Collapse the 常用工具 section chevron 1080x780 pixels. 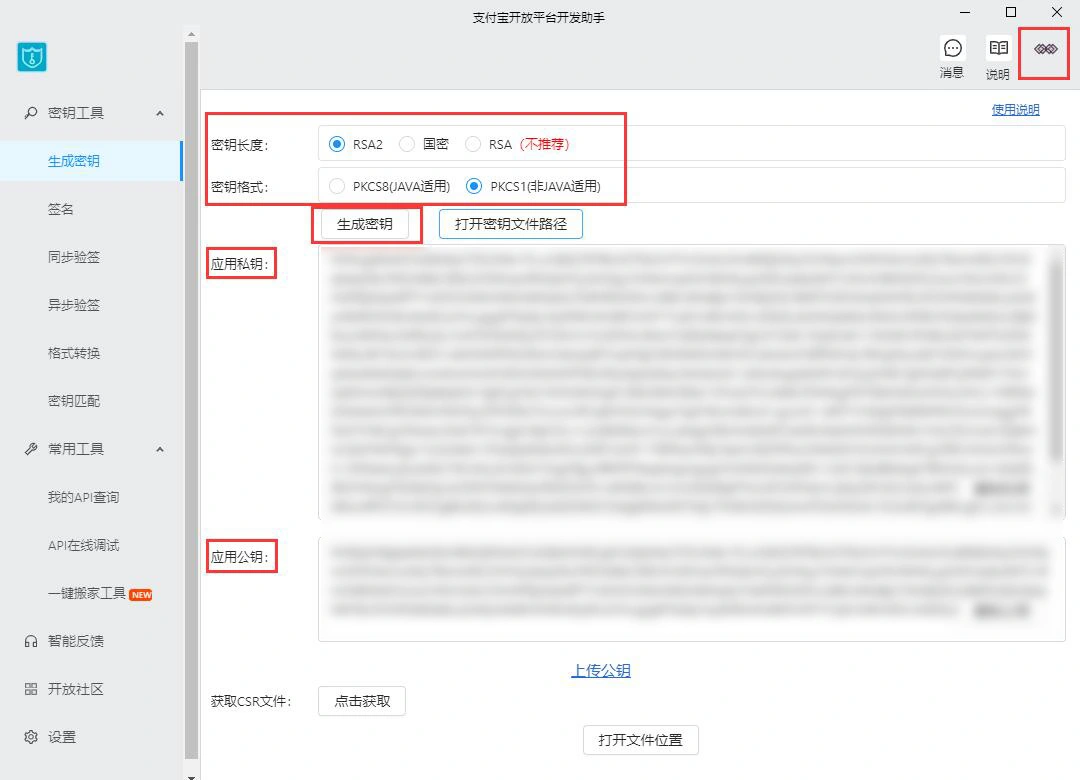pyautogui.click(x=160, y=449)
